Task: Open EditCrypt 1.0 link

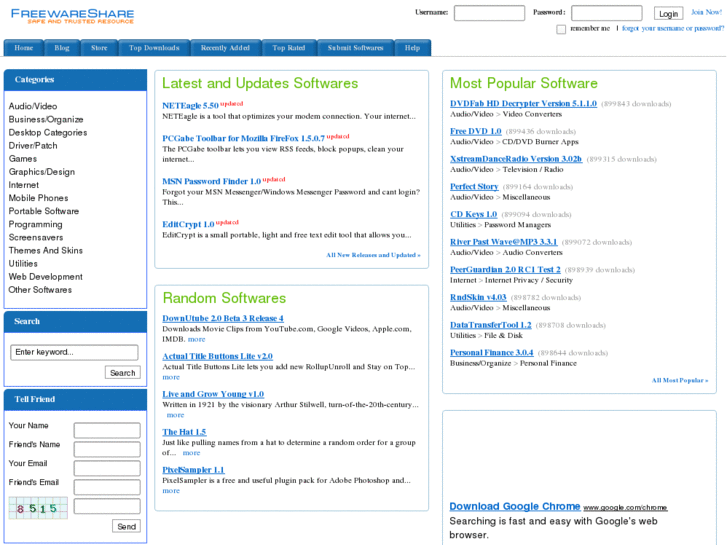Action: click(x=188, y=224)
